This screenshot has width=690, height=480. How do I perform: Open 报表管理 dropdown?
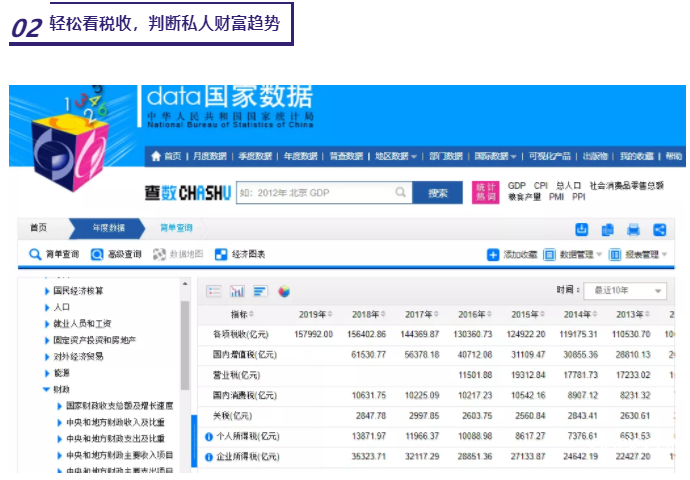(x=638, y=255)
